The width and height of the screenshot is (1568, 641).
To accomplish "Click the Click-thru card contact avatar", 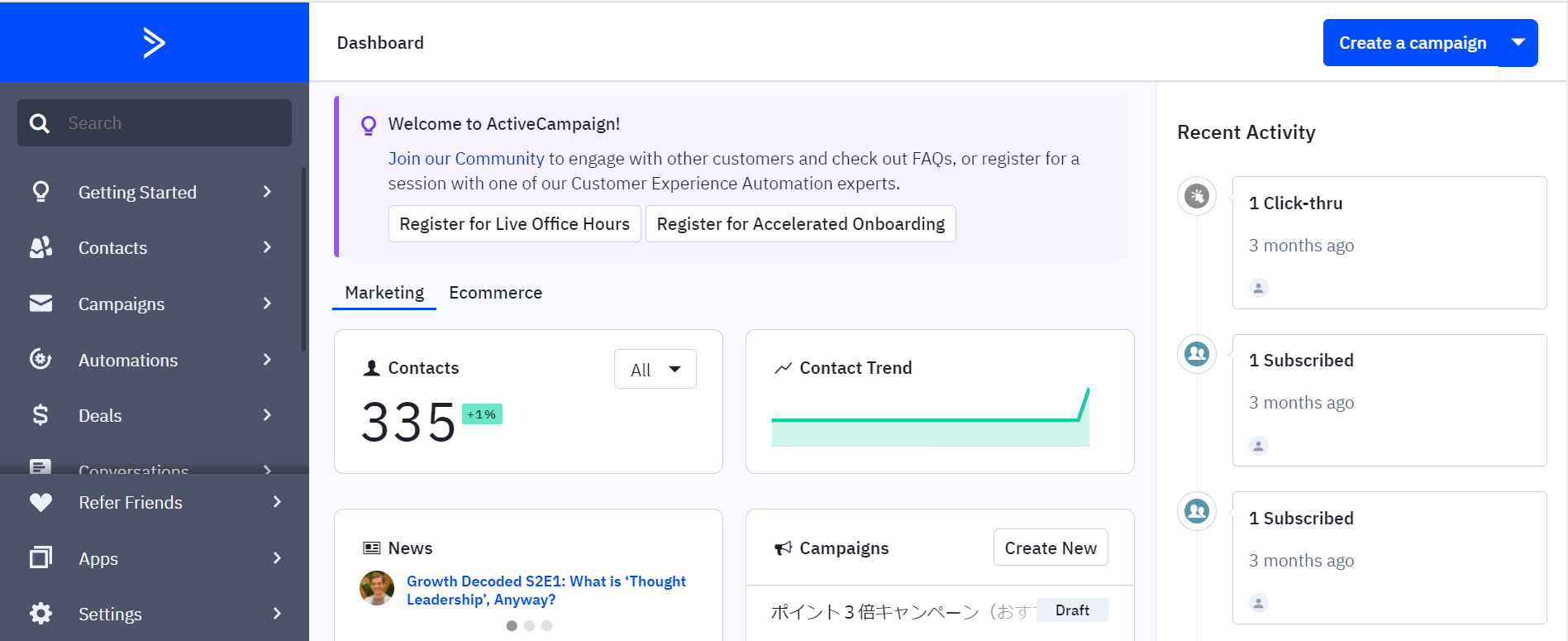I will click(x=1259, y=288).
